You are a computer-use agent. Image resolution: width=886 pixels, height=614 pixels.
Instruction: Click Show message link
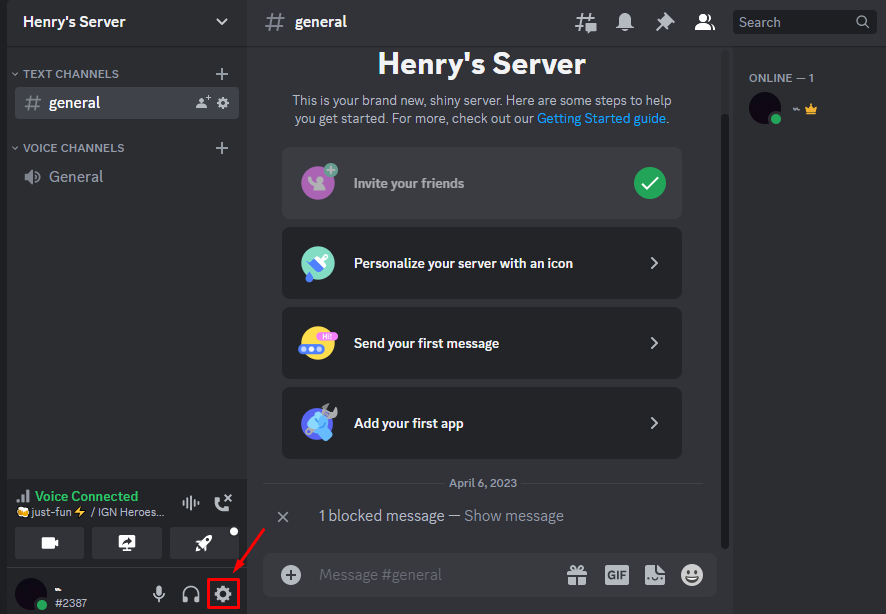pyautogui.click(x=514, y=516)
